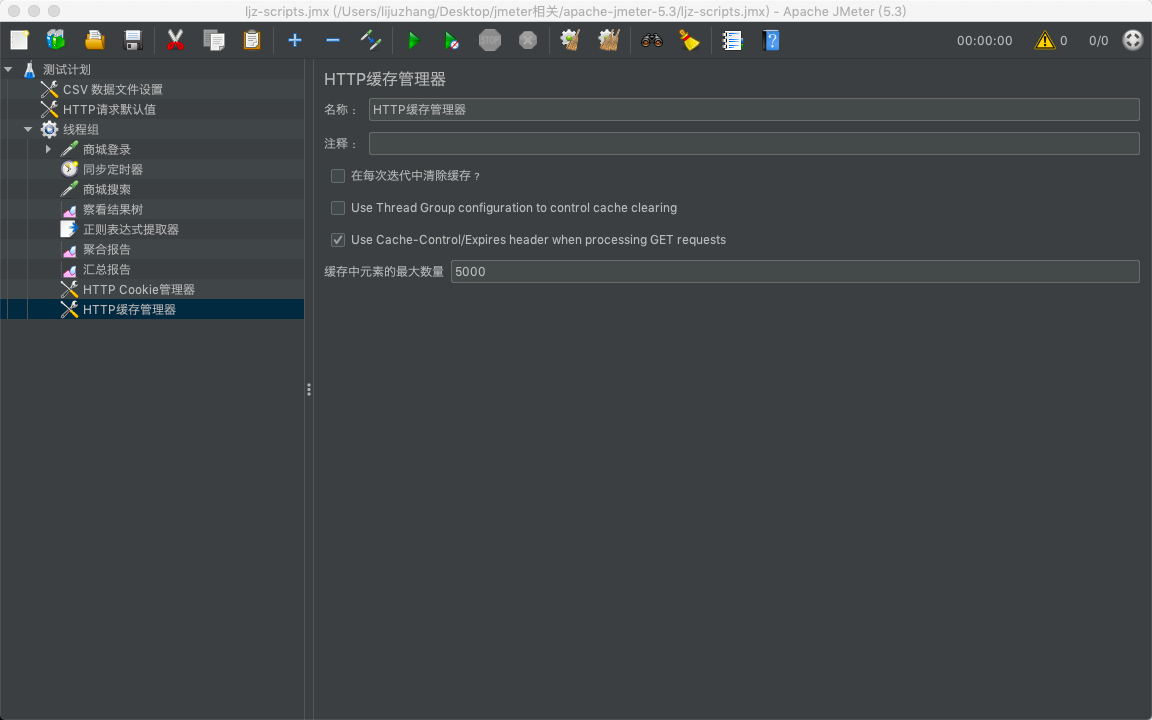Open the Templates icon in toolbar

point(56,40)
